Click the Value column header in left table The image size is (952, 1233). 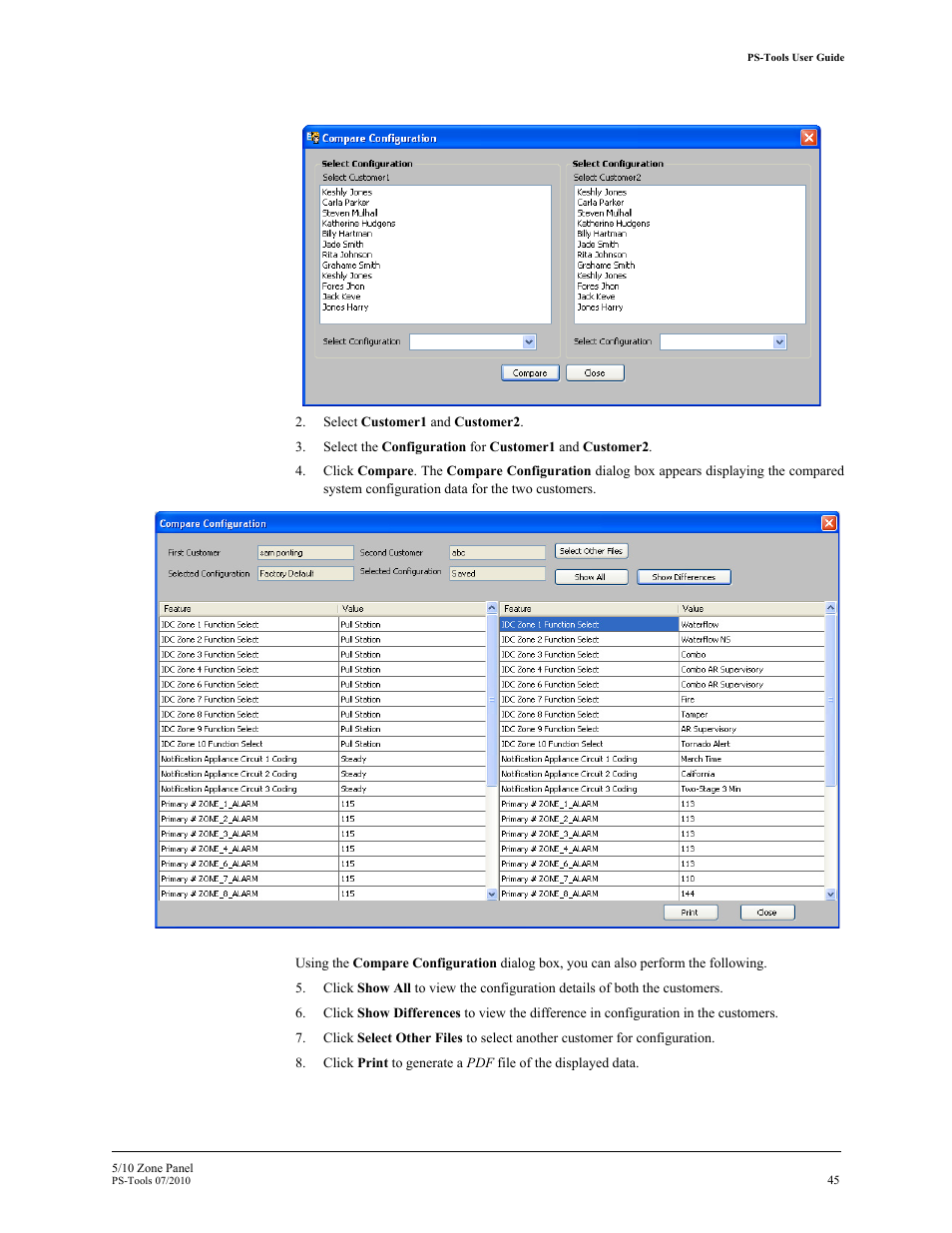[x=412, y=609]
